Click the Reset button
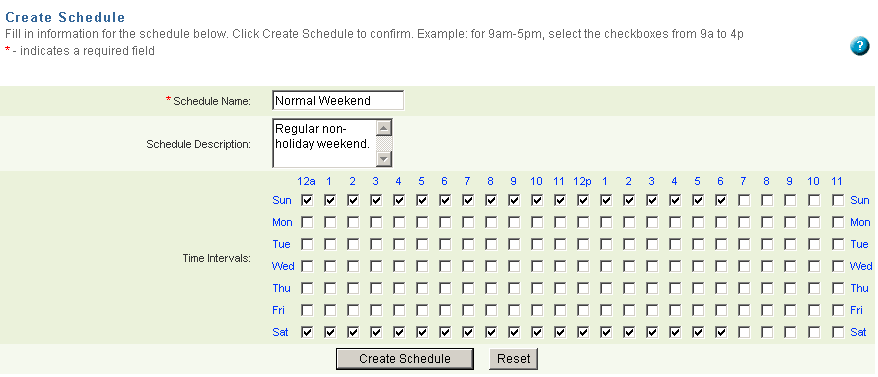Image resolution: width=878 pixels, height=377 pixels. click(x=513, y=359)
